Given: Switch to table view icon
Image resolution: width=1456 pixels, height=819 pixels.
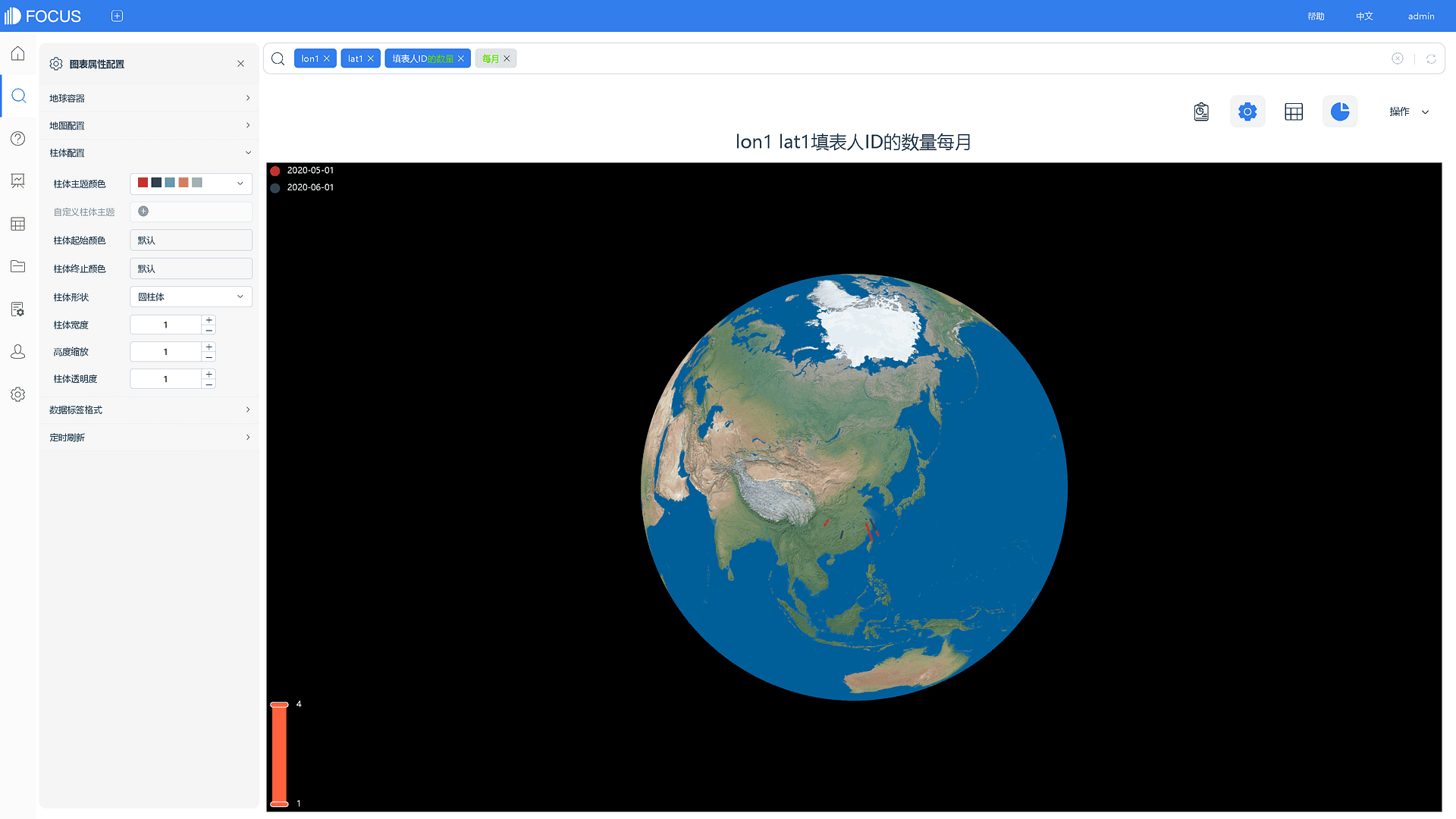Looking at the screenshot, I should pyautogui.click(x=1294, y=111).
